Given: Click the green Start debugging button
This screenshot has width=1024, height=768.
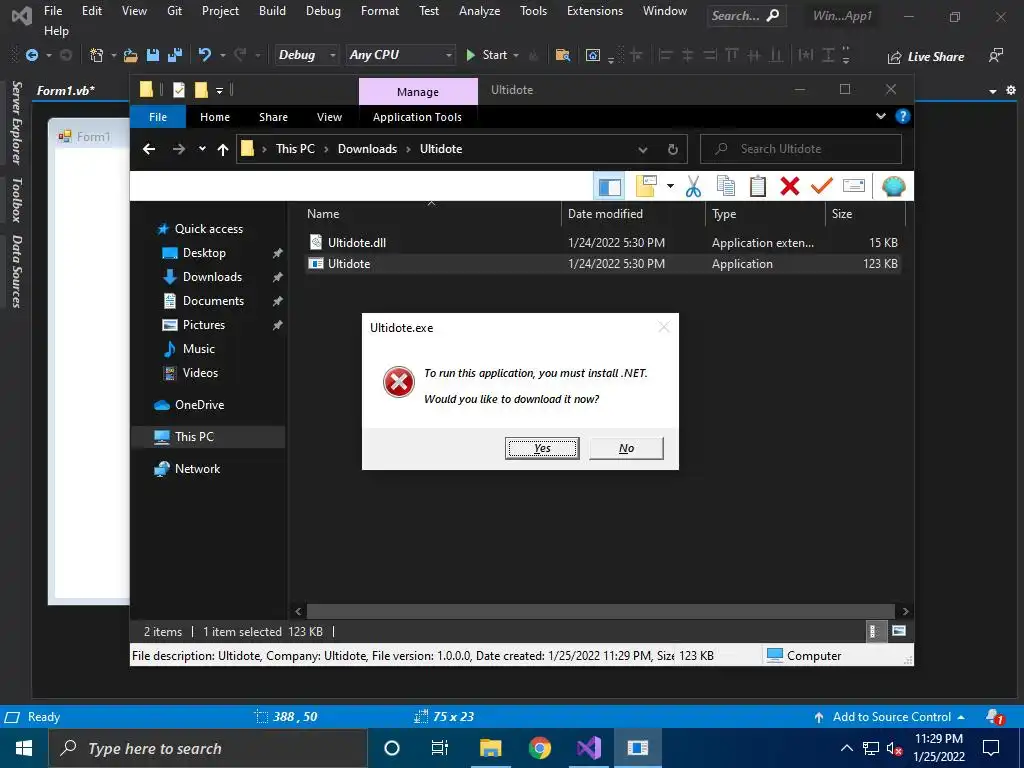Looking at the screenshot, I should [x=487, y=55].
